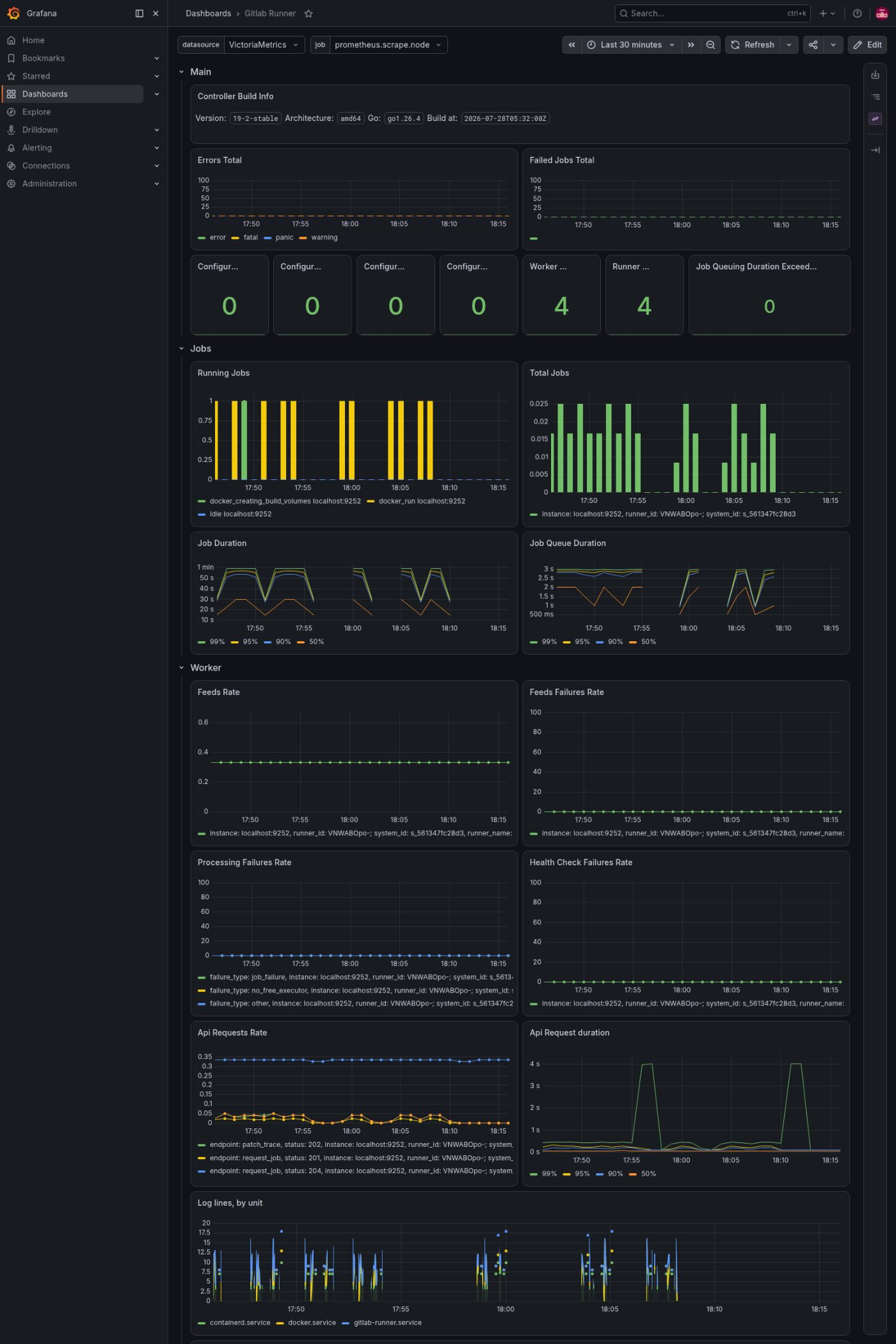Open the job prometheus.scrape.node dropdown
This screenshot has height=1344, width=896.
pyautogui.click(x=388, y=45)
